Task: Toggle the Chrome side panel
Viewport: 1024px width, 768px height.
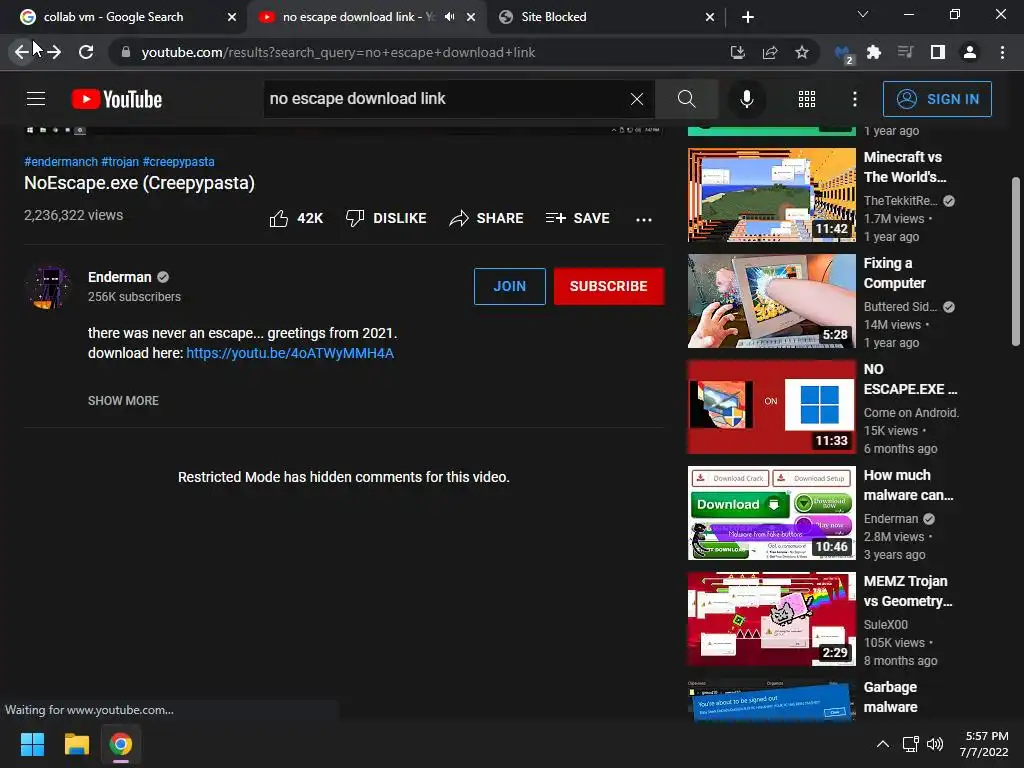Action: (938, 52)
